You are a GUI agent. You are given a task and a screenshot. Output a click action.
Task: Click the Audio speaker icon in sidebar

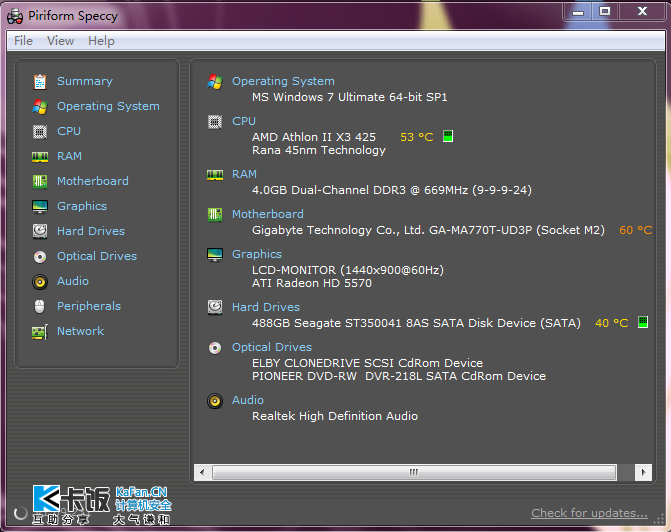pos(40,282)
